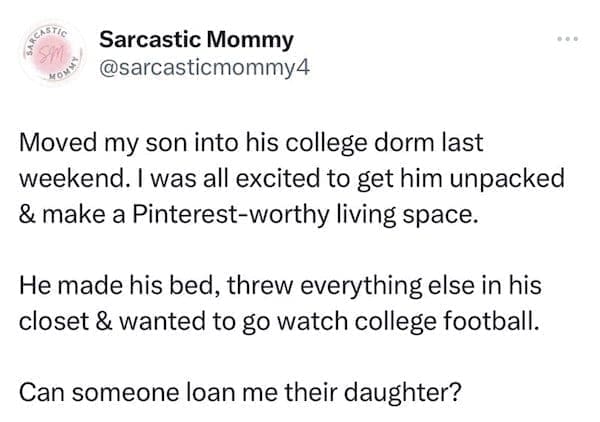Open the Sarcastic Mommy display name link

click(x=196, y=40)
